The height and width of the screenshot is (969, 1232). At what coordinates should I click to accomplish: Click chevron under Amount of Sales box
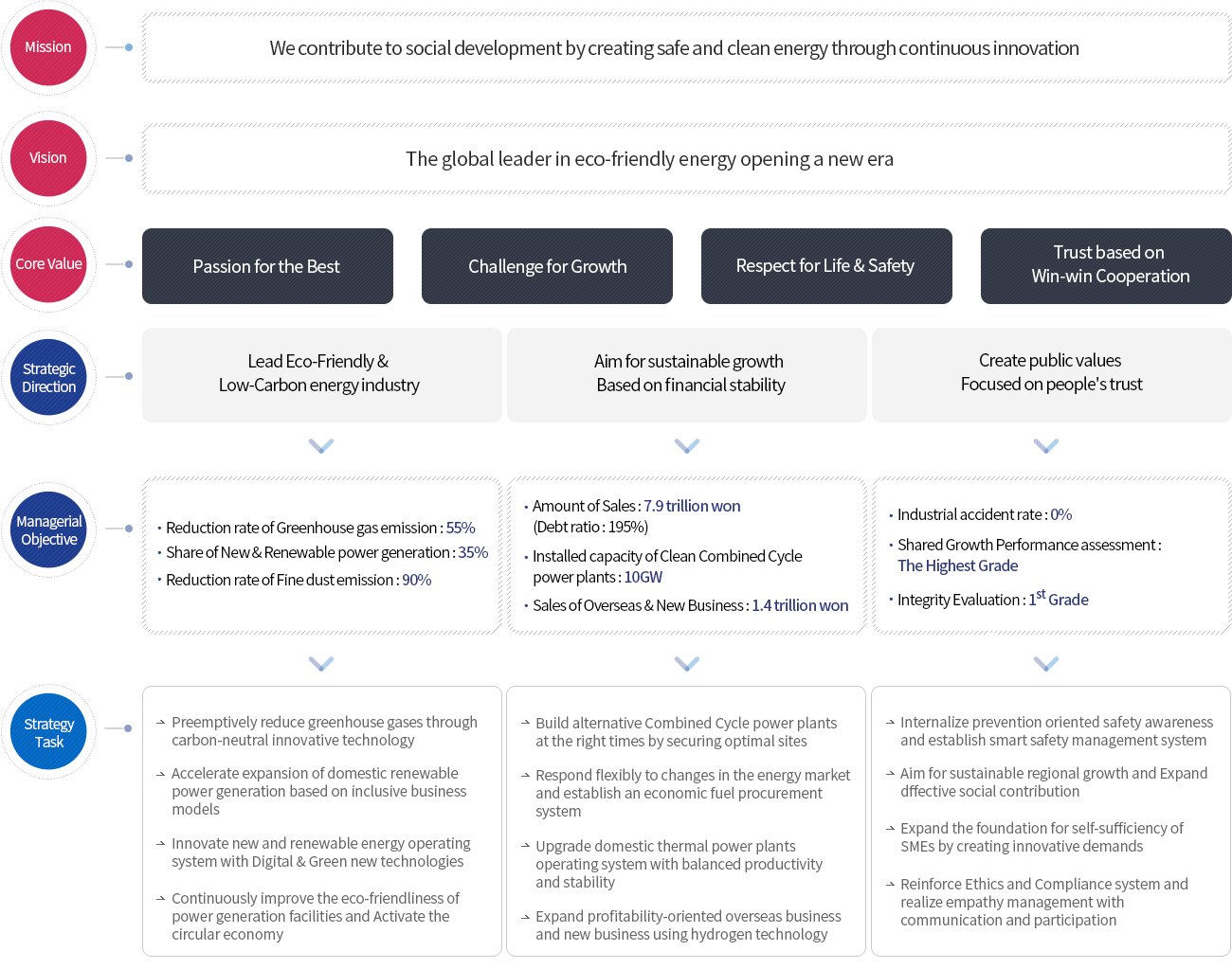click(687, 663)
